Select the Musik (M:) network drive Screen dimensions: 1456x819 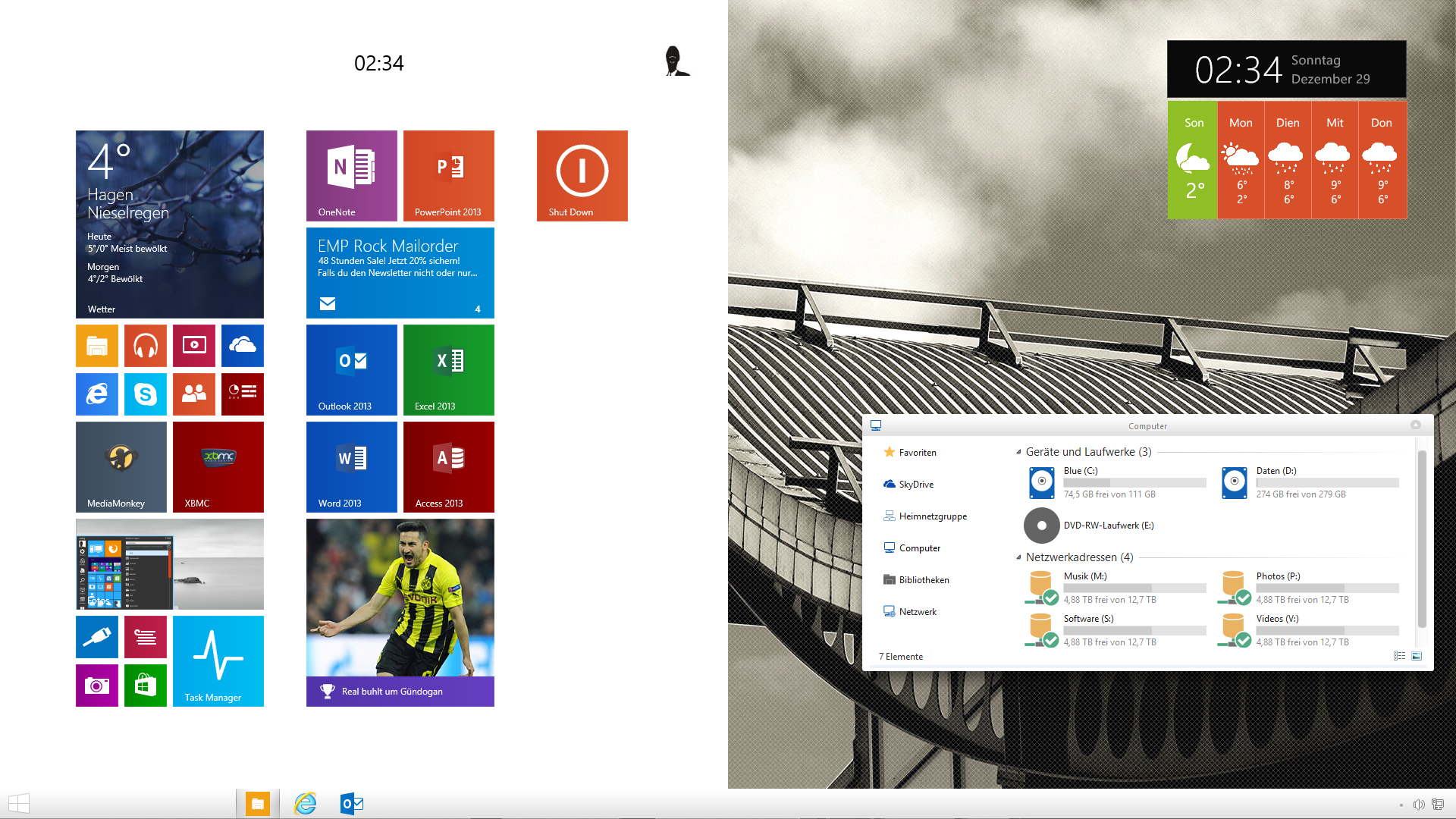(1115, 588)
